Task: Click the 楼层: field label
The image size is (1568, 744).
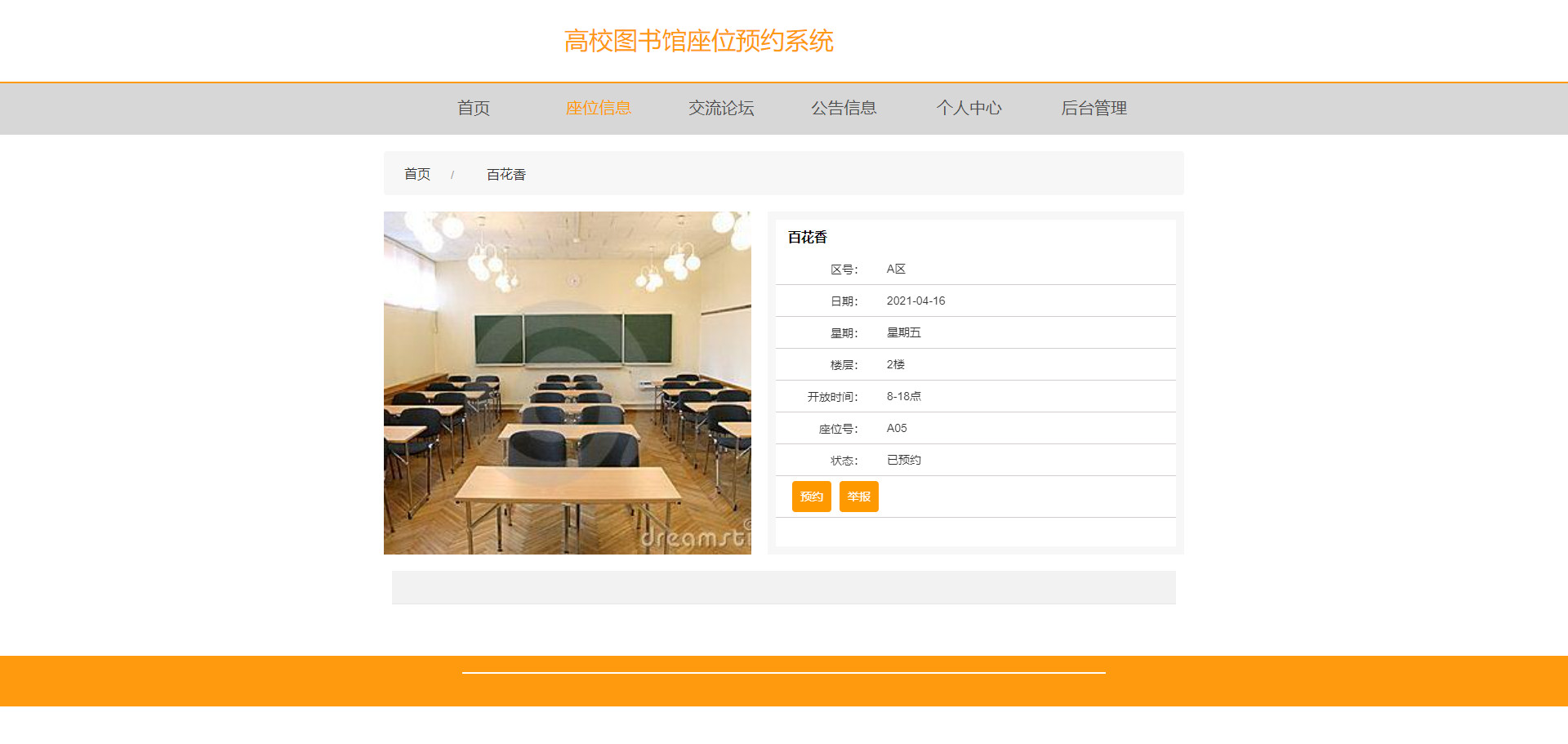Action: [x=844, y=365]
